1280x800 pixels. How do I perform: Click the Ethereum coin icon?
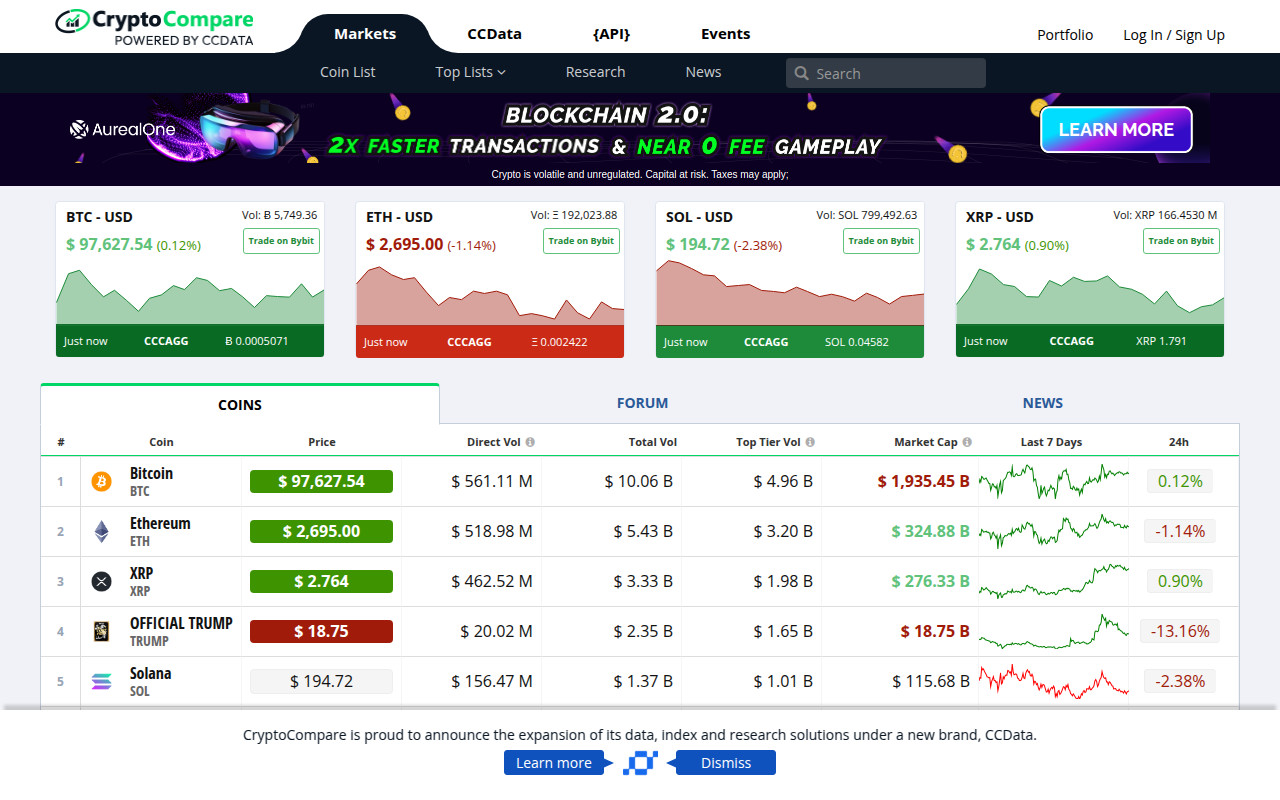102,532
